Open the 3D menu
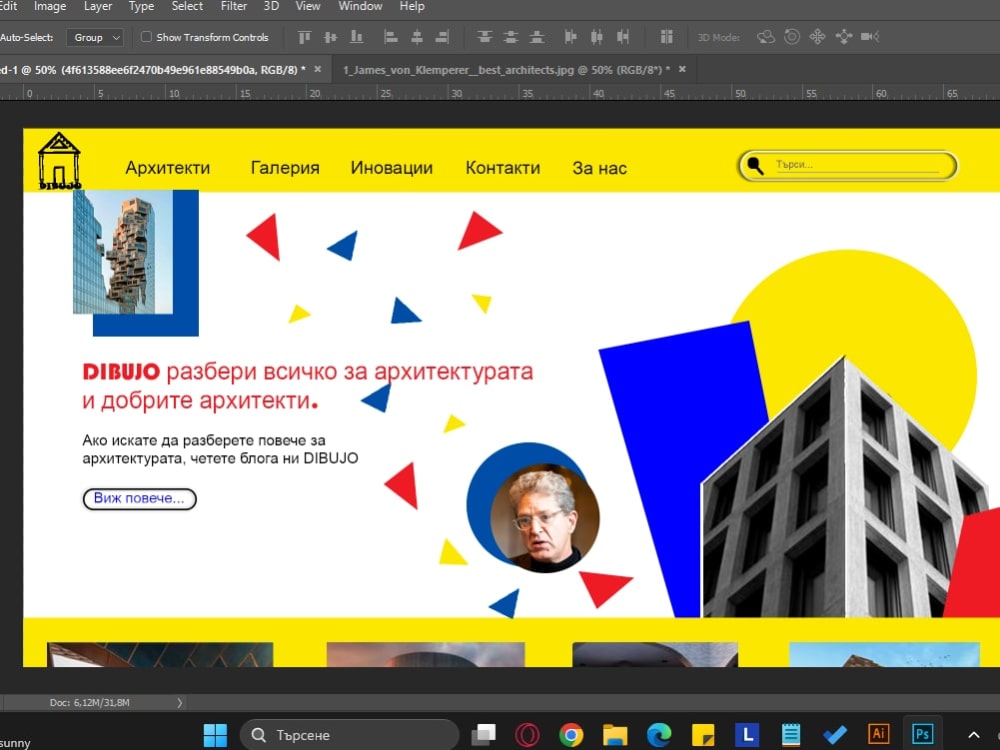Image resolution: width=1000 pixels, height=750 pixels. (x=271, y=6)
